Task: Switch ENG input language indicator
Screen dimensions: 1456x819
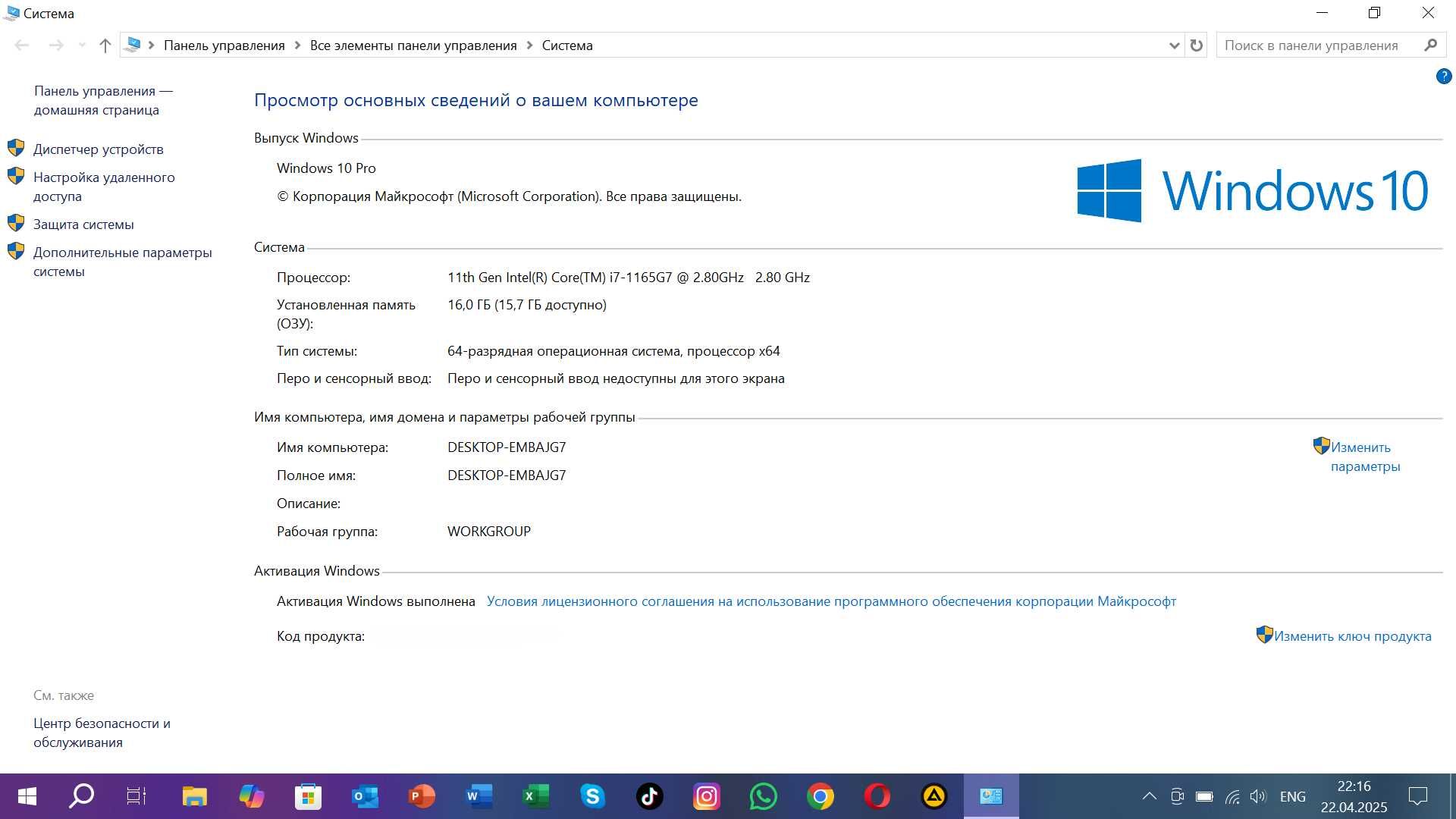Action: 1292,796
